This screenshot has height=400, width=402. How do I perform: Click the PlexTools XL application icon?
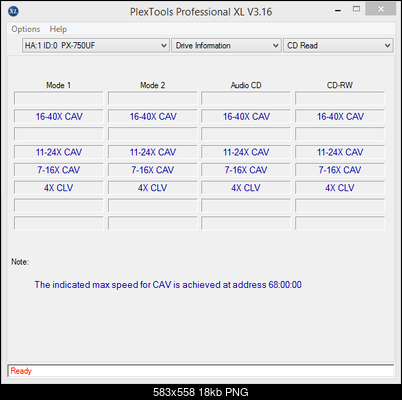13,12
